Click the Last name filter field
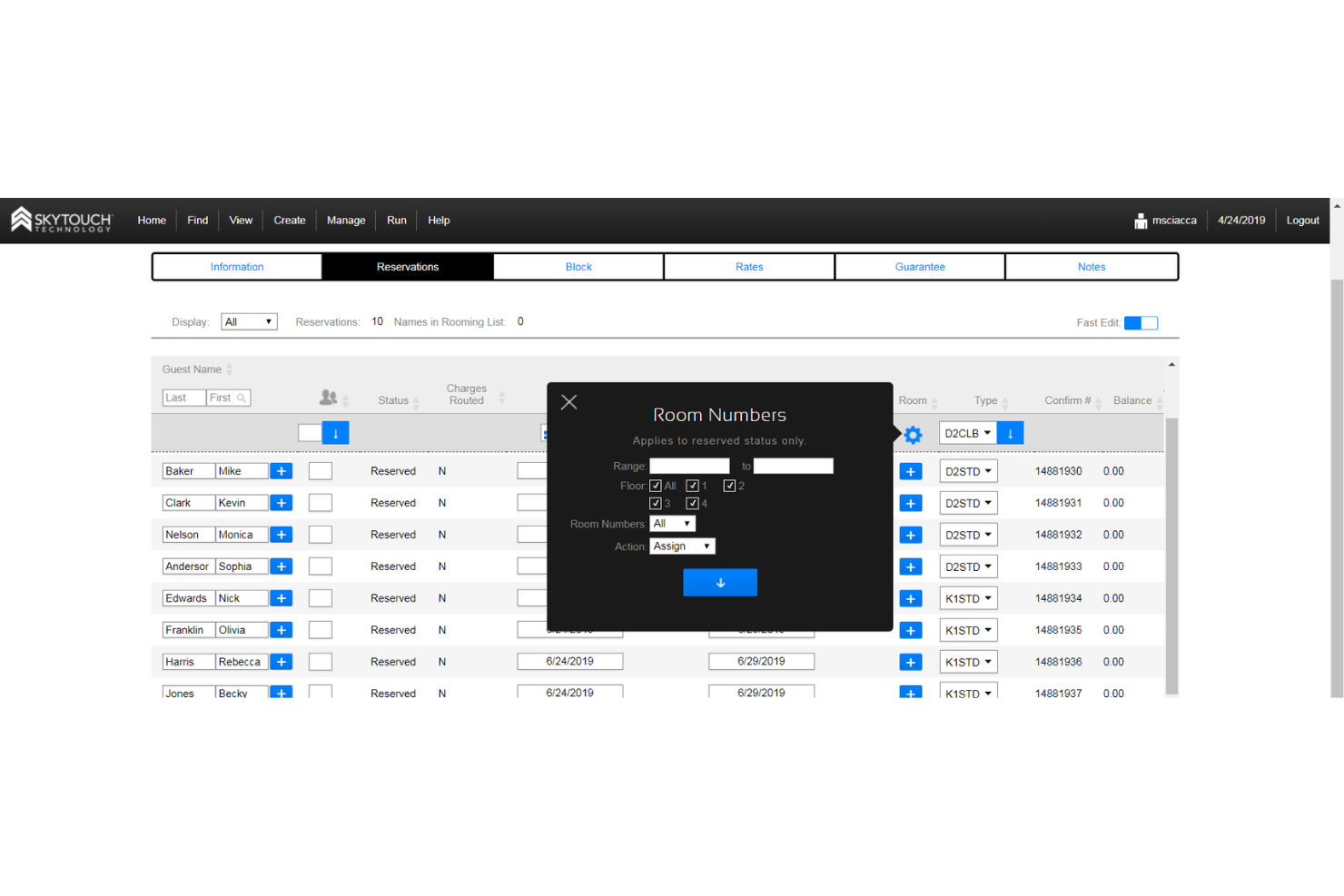 184,398
